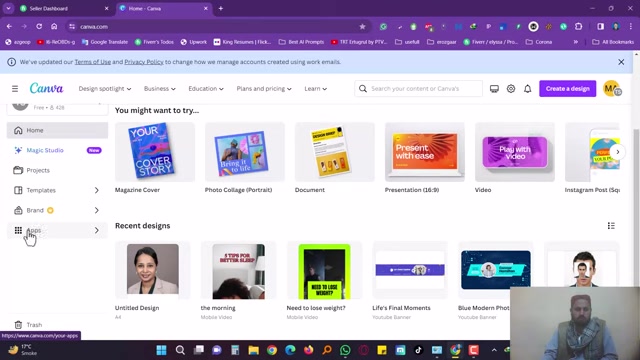Screen dimensions: 640x360
Task: Open Windows Start menu
Action: pyautogui.click(x=162, y=350)
